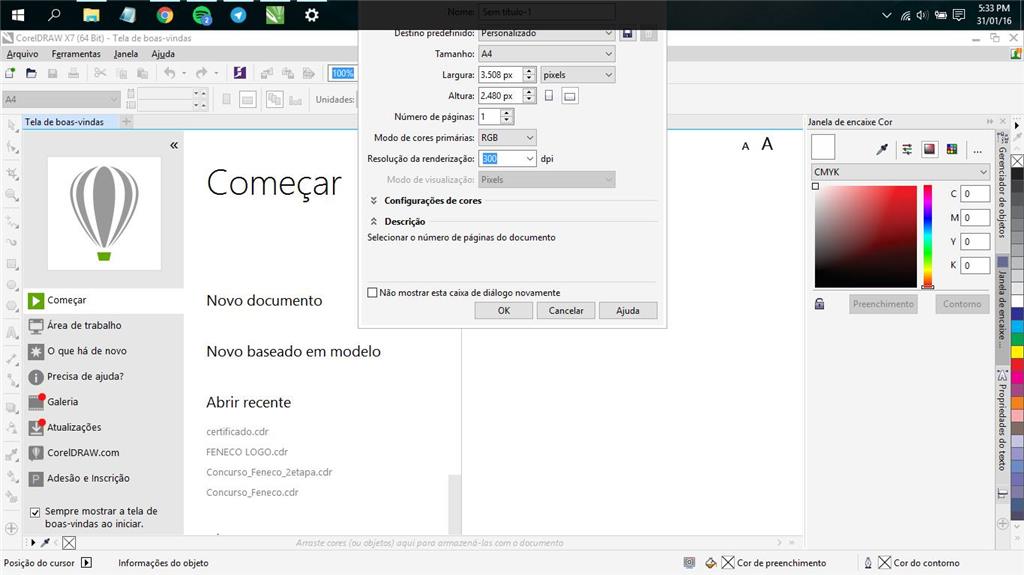Open recent file certificado.cdr
The width and height of the screenshot is (1024, 575).
tap(237, 431)
